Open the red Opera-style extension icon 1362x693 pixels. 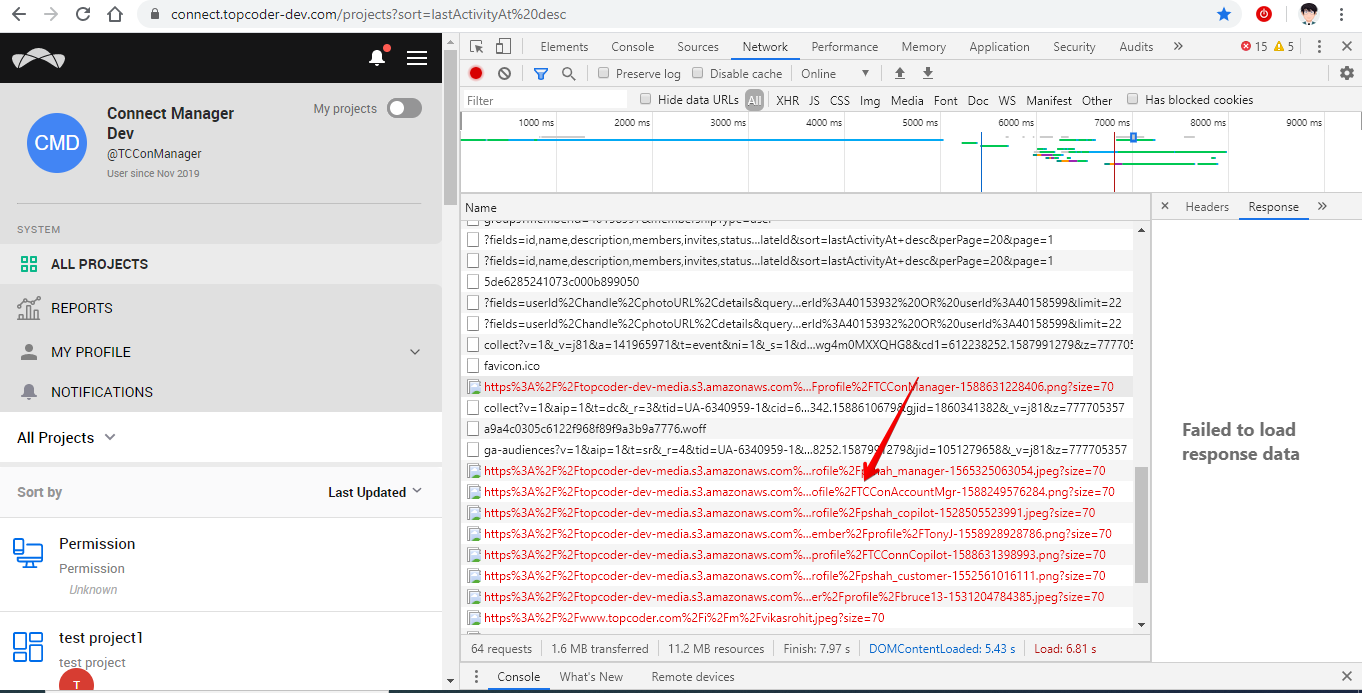coord(1264,14)
